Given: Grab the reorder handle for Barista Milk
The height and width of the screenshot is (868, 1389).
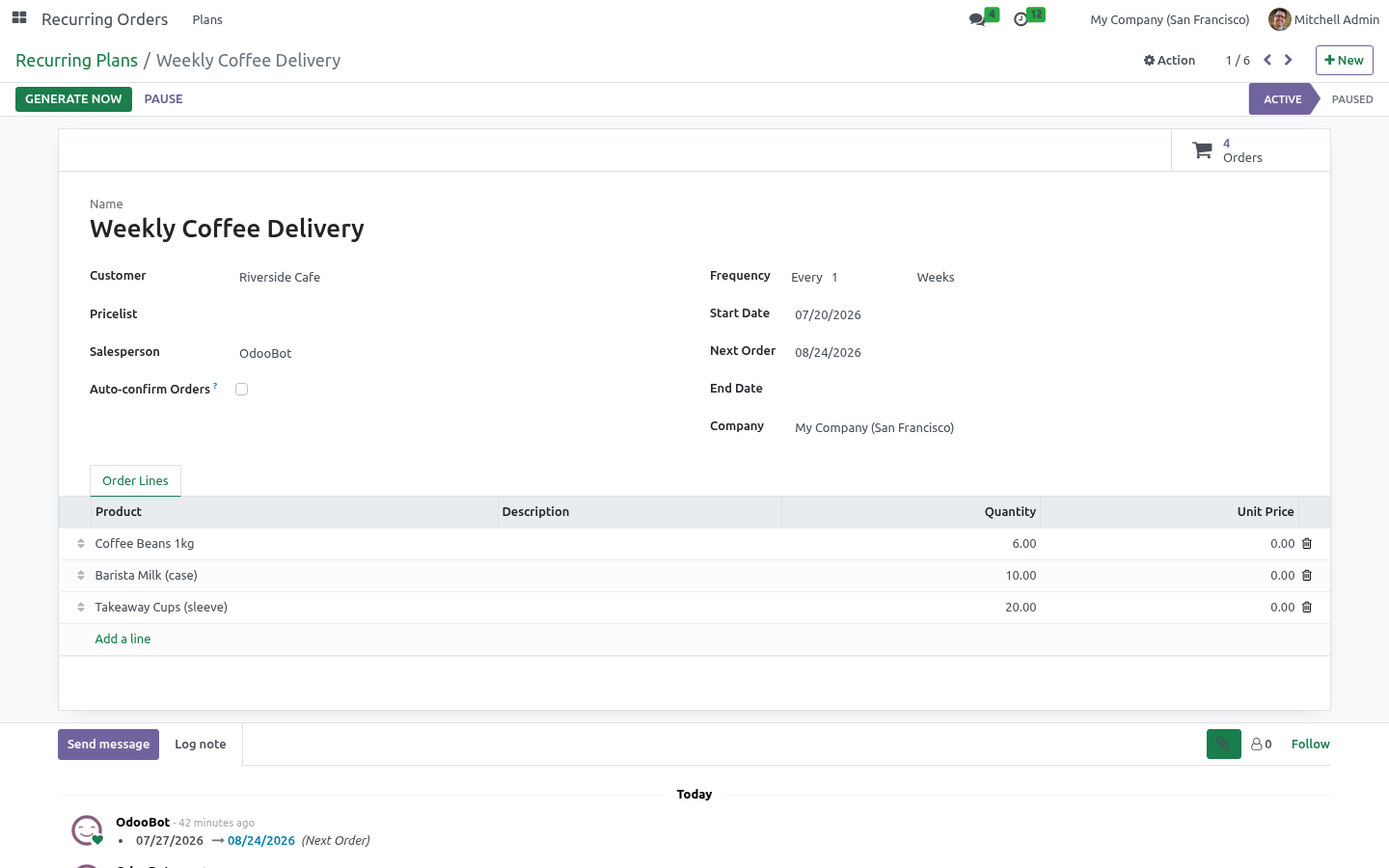Looking at the screenshot, I should click(x=81, y=576).
